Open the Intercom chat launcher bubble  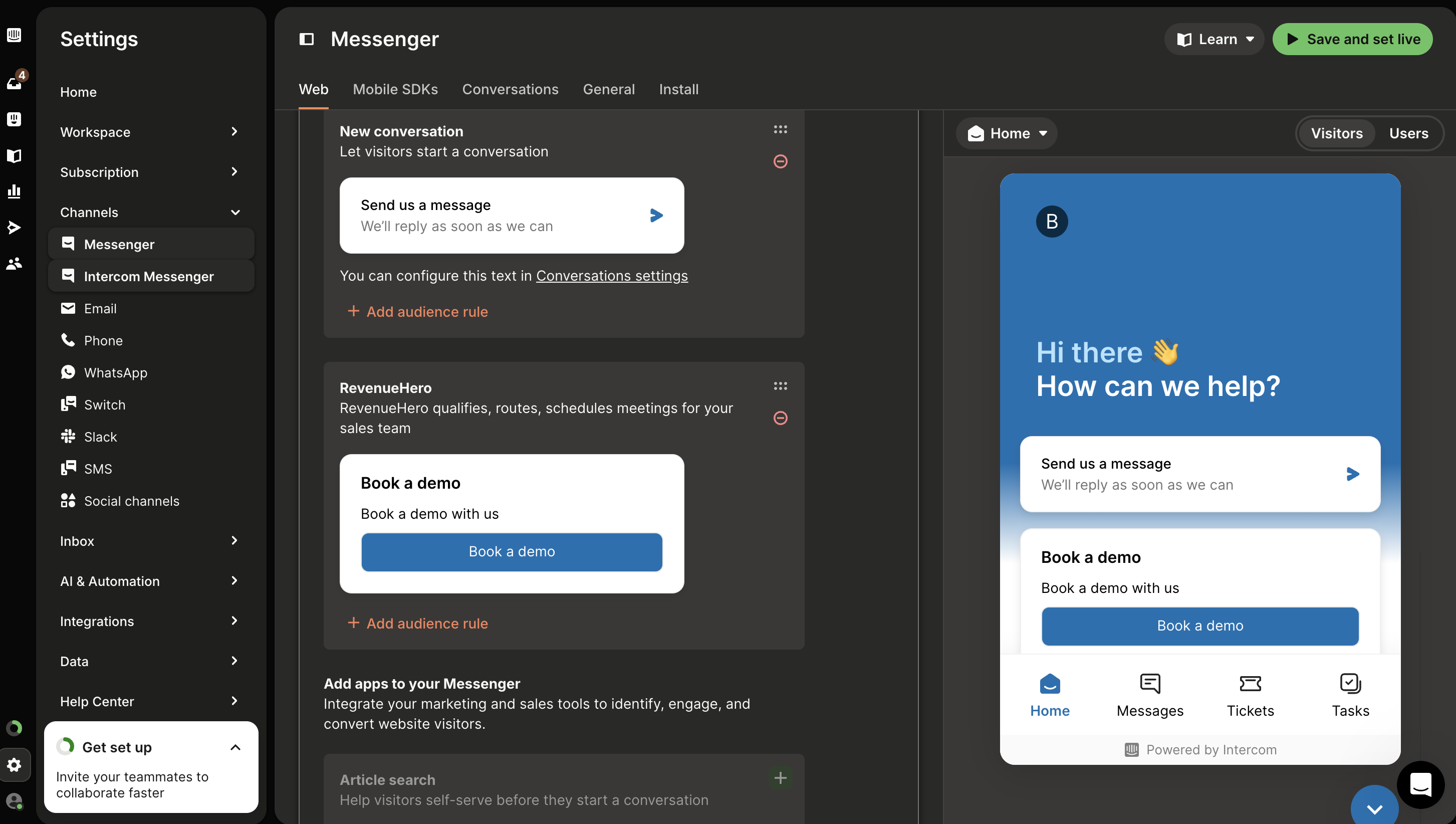tap(1420, 785)
